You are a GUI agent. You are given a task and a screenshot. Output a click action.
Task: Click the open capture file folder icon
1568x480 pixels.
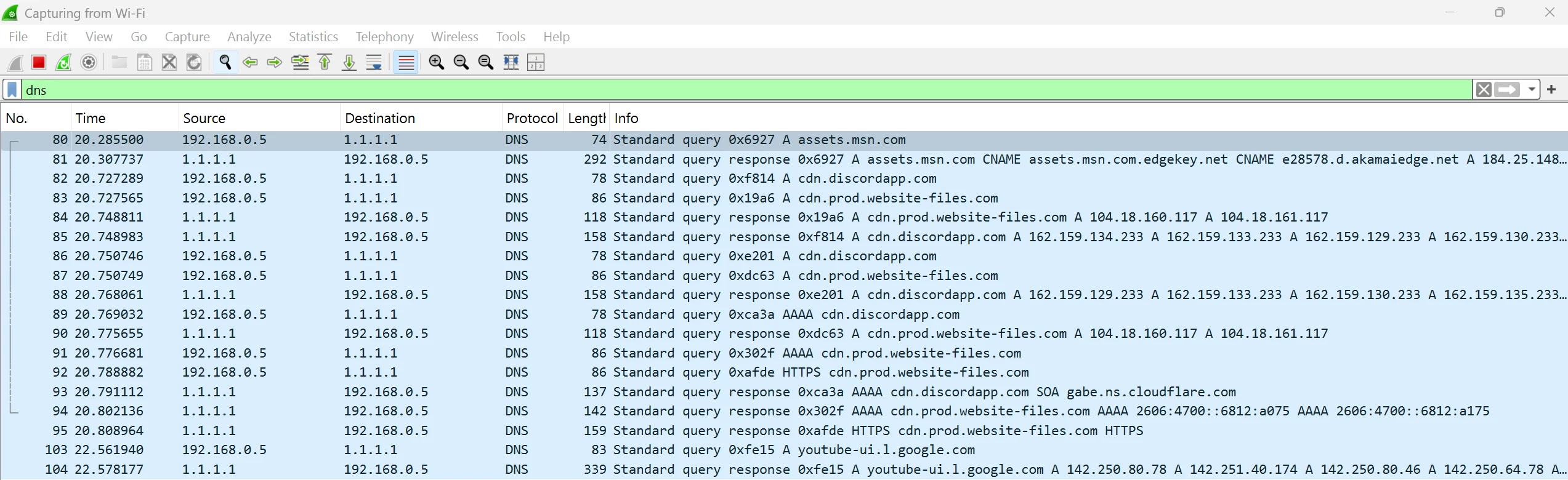point(119,62)
